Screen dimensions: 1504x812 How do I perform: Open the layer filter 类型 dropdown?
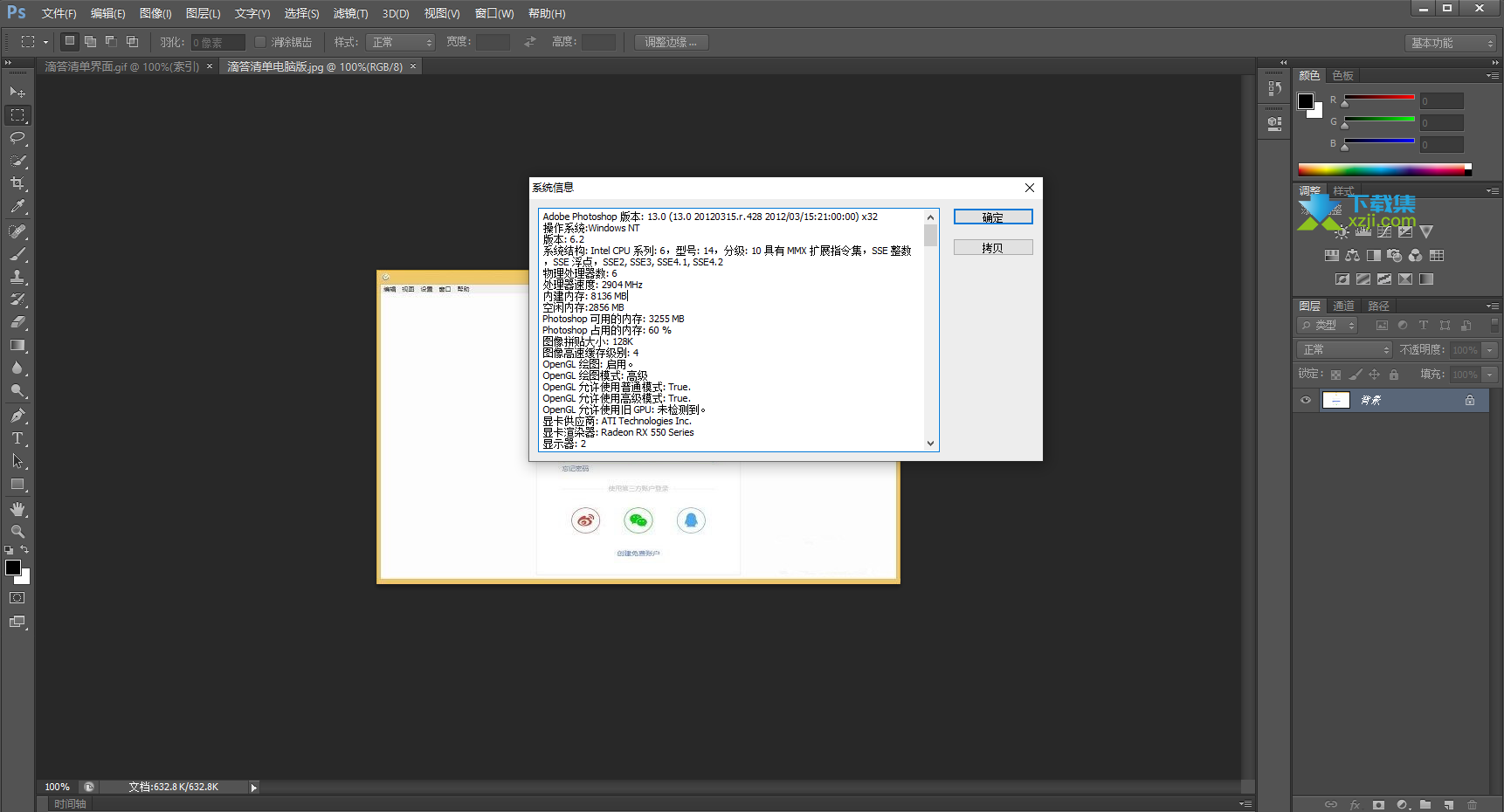click(1328, 325)
